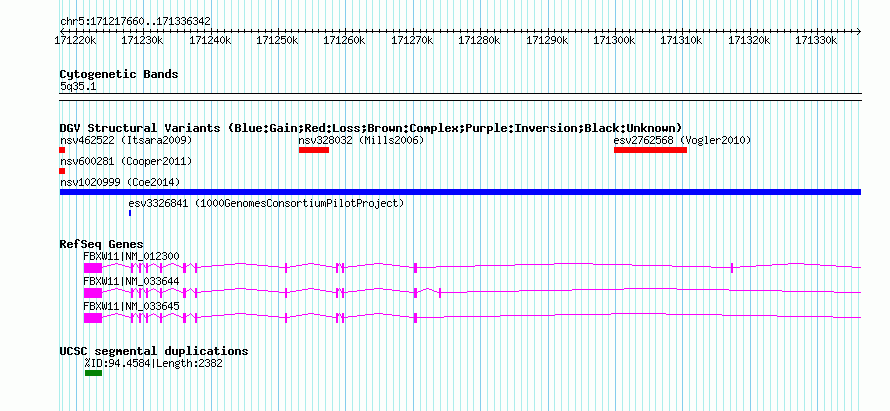Click the 171300k ruler position
Image resolution: width=890 pixels, height=411 pixels.
(x=614, y=40)
